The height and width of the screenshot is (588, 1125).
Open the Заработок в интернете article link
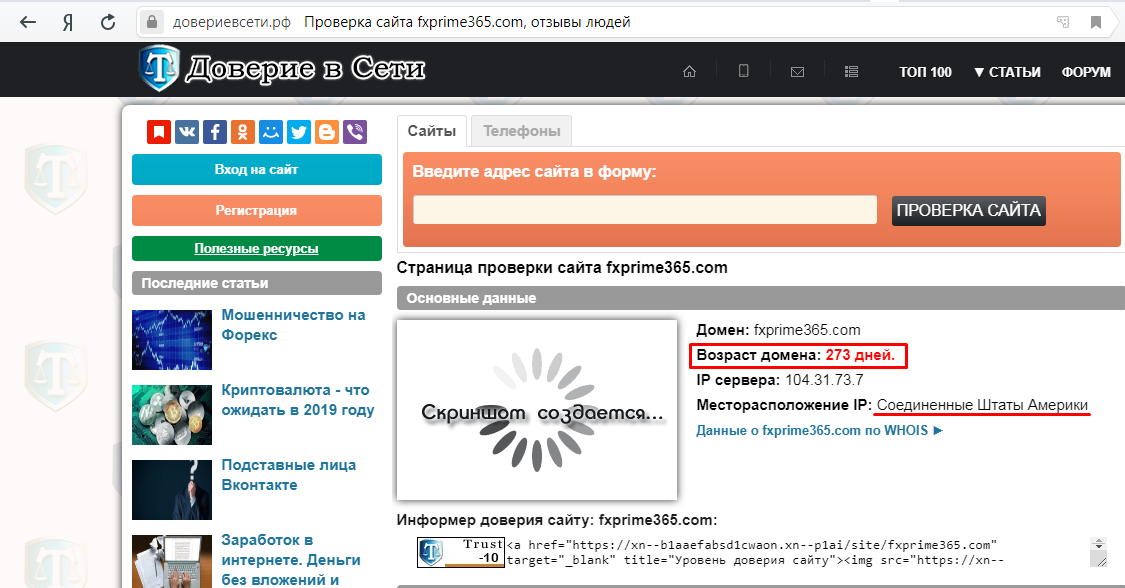click(291, 560)
